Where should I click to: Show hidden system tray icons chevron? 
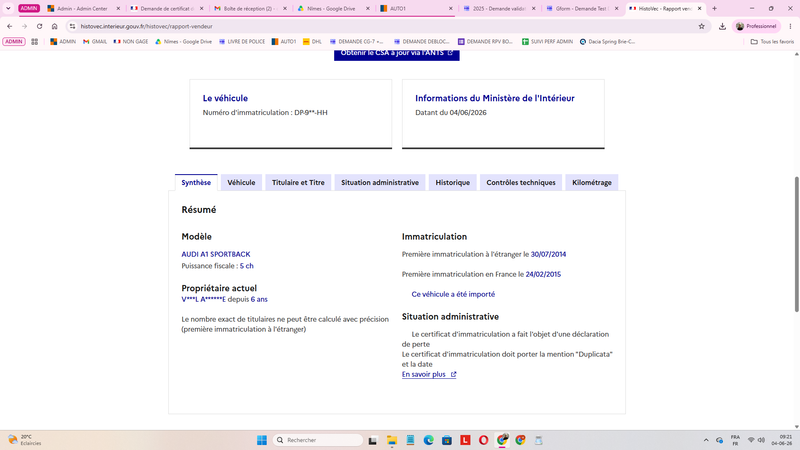(706, 440)
